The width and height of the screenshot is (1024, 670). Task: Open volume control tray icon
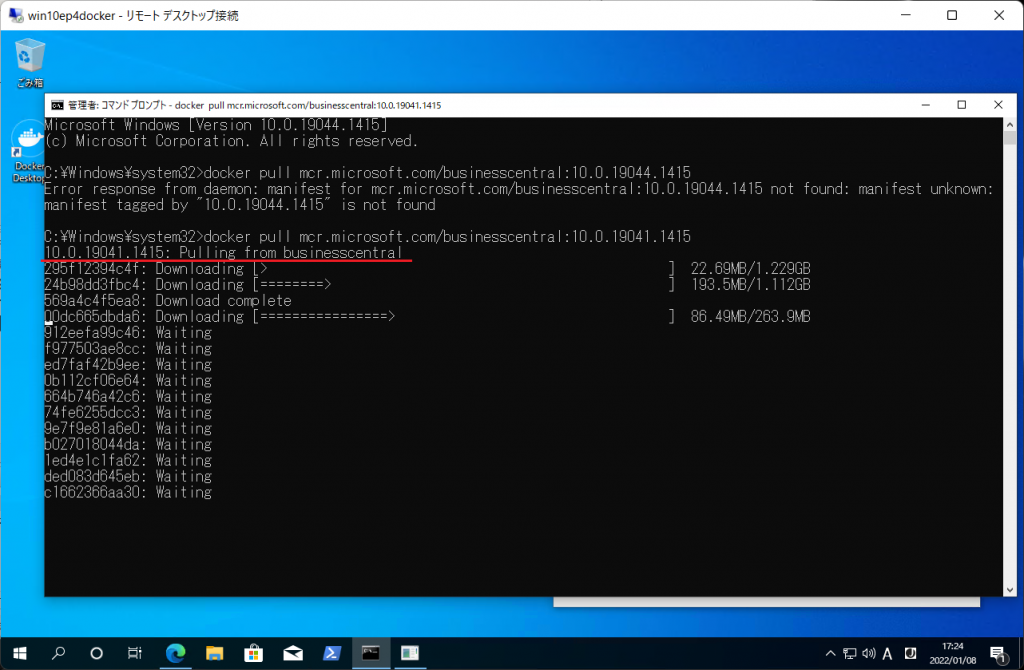point(869,653)
